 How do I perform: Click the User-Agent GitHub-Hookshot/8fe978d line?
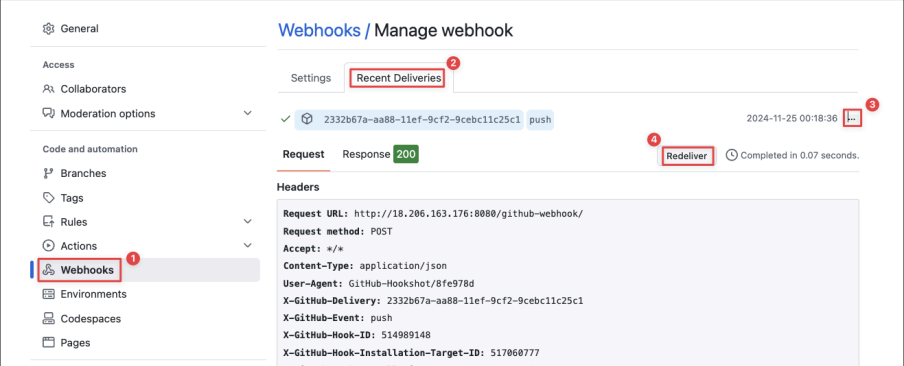[x=378, y=283]
